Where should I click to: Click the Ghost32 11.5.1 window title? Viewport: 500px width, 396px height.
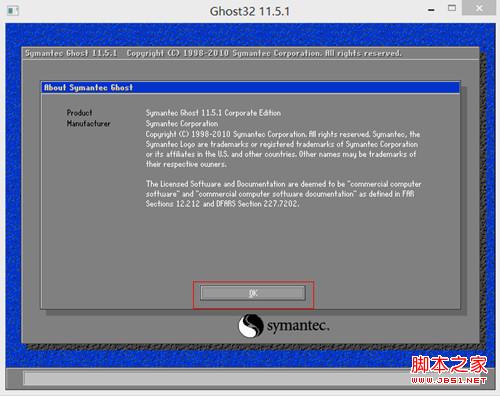(249, 11)
